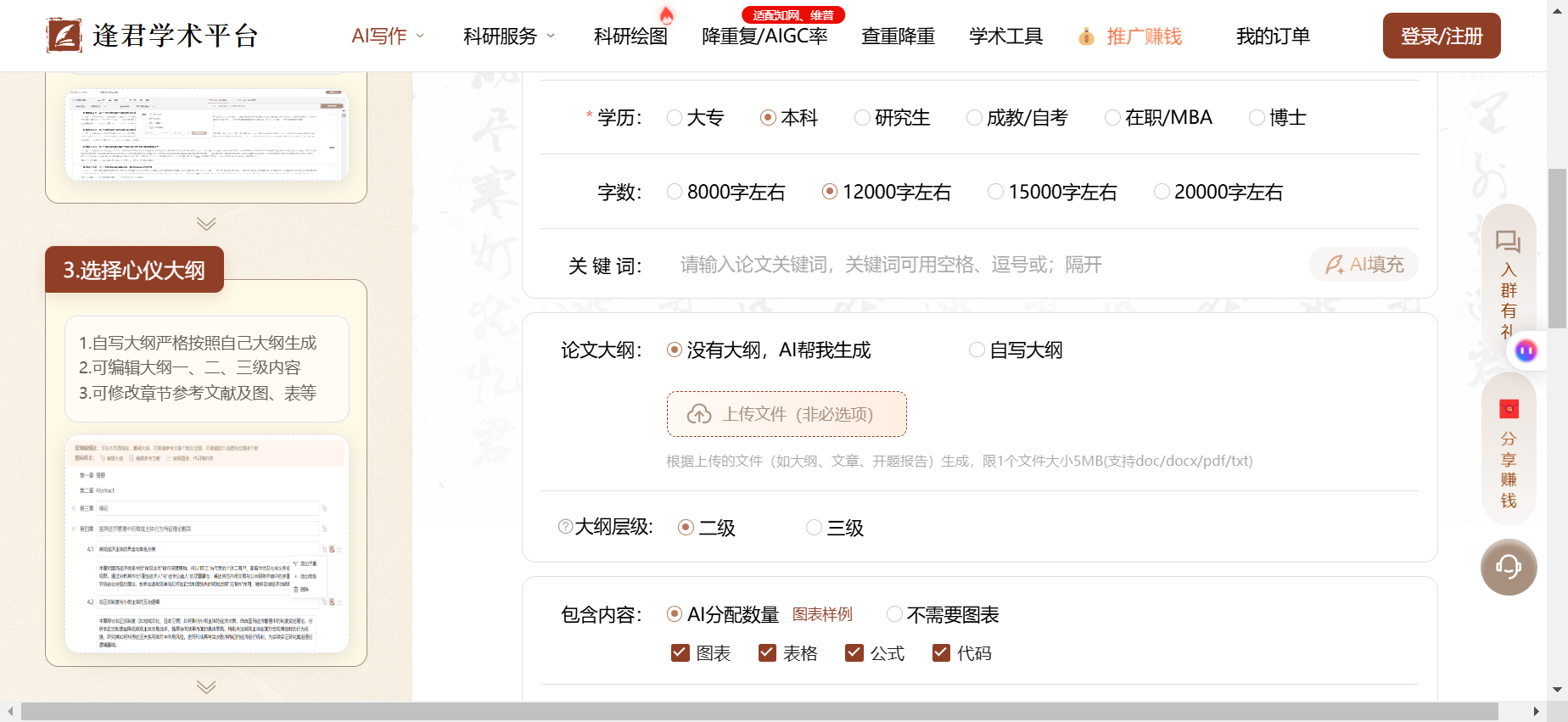Viewport: 1568px width, 722px height.
Task: Click the vertical scrollbar thumb
Action: [1557, 248]
